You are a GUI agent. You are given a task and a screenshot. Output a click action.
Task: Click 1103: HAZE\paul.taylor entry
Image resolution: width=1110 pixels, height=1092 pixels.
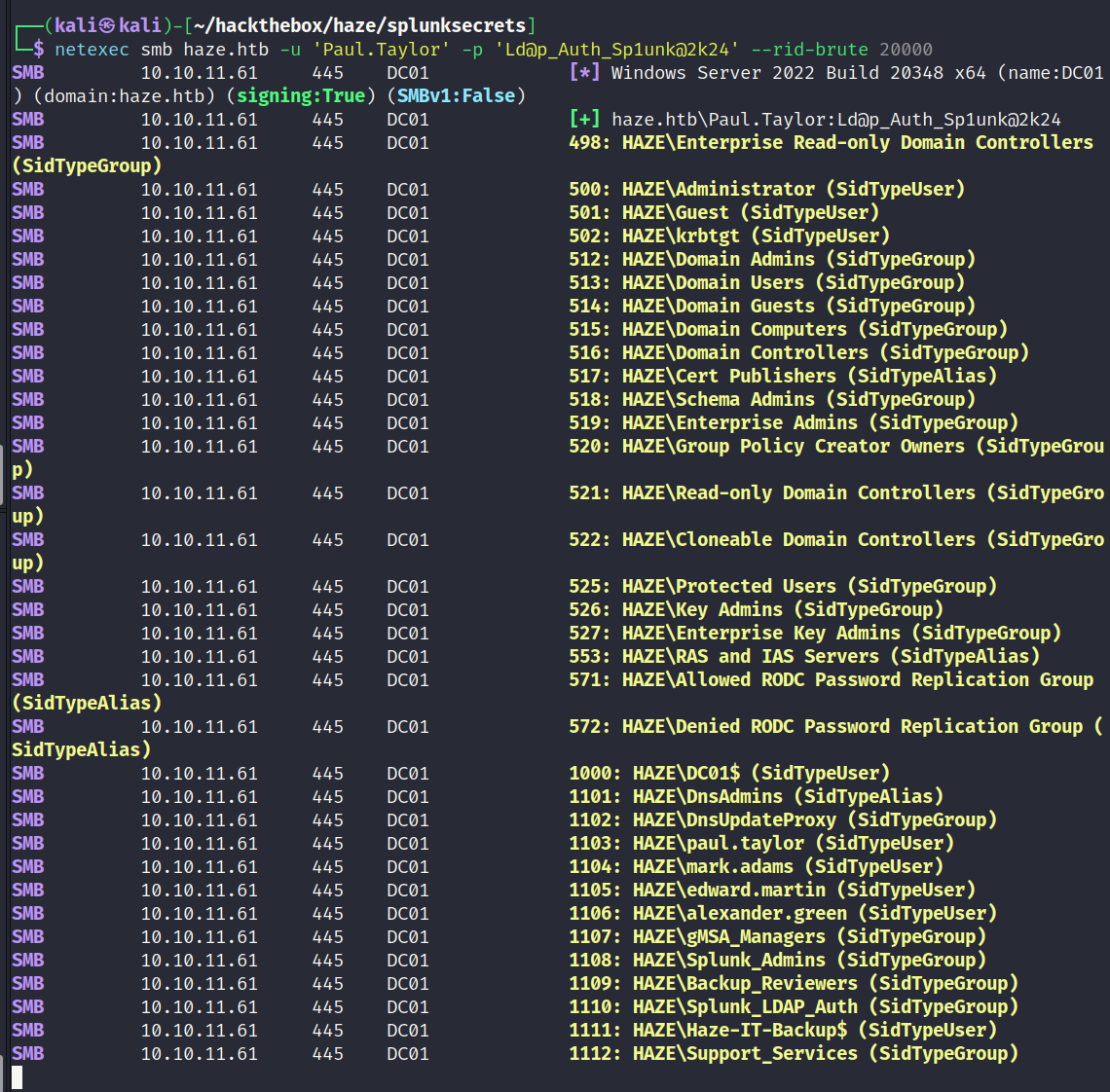tap(761, 844)
